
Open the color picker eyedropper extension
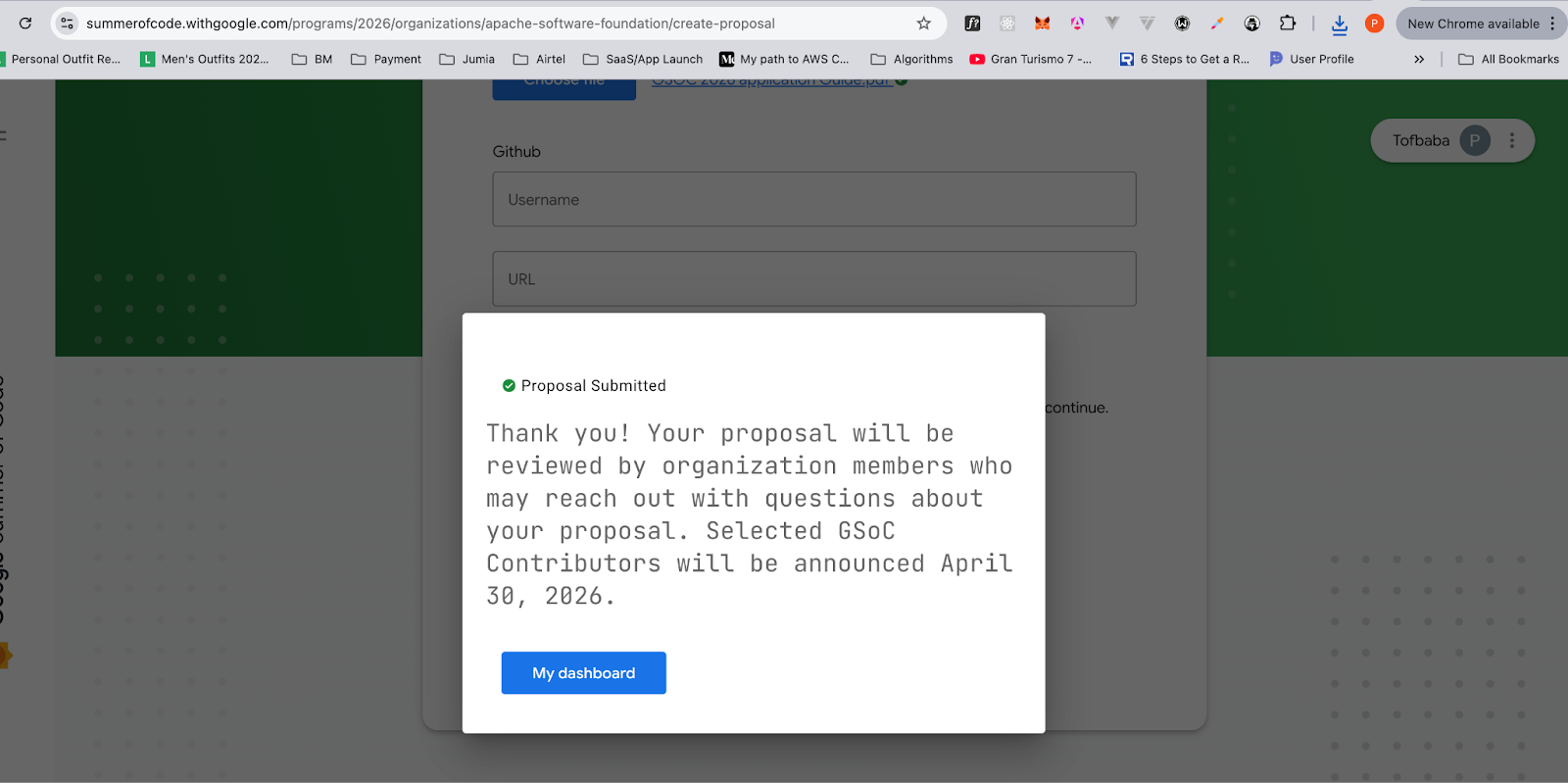[1217, 24]
